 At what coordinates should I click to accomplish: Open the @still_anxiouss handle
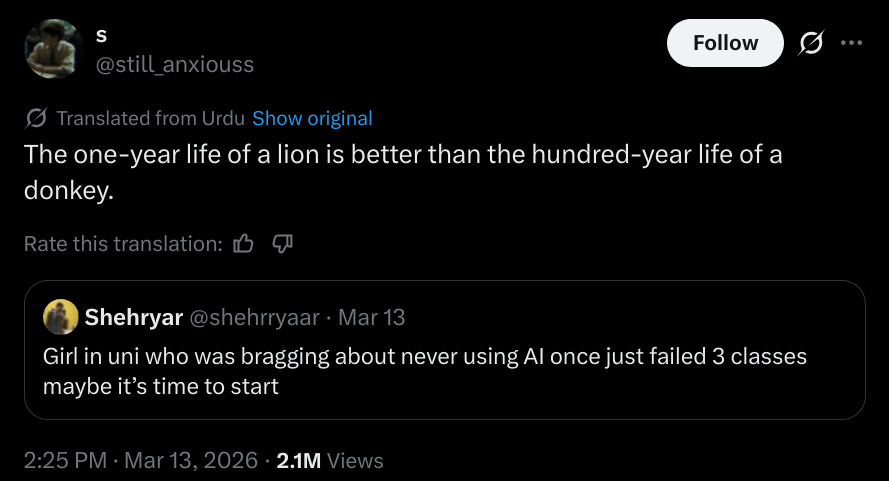[174, 64]
